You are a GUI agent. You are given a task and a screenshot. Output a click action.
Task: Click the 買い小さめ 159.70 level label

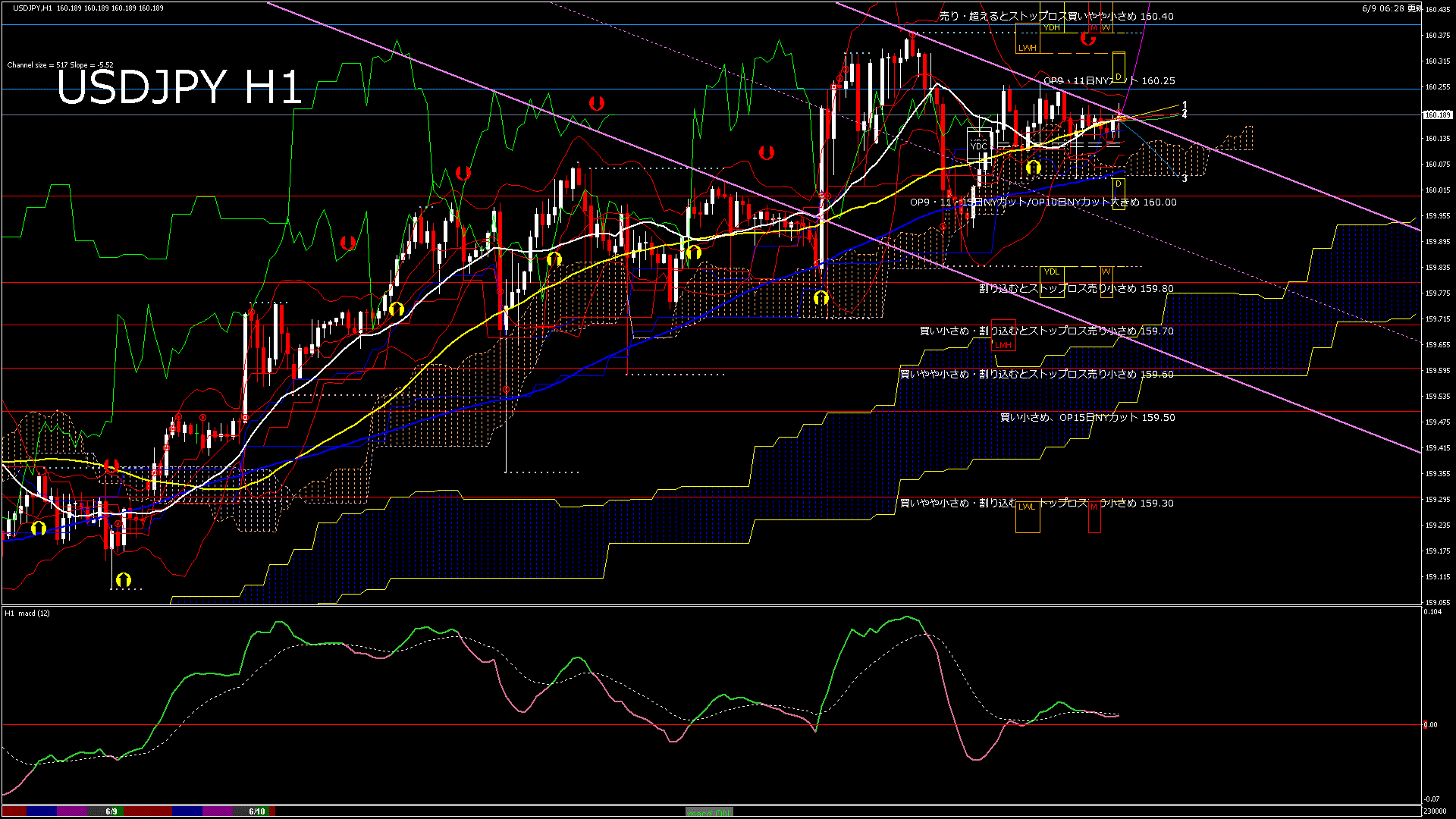click(1046, 331)
